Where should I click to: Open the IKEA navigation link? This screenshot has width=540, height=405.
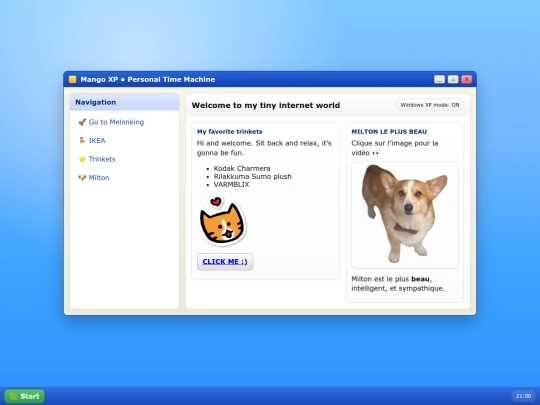97,141
